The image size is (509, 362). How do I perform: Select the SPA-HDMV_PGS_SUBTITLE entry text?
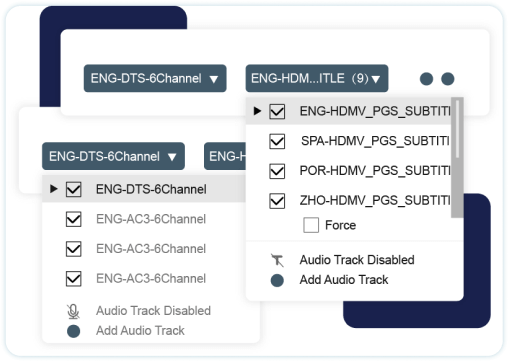tap(376, 141)
